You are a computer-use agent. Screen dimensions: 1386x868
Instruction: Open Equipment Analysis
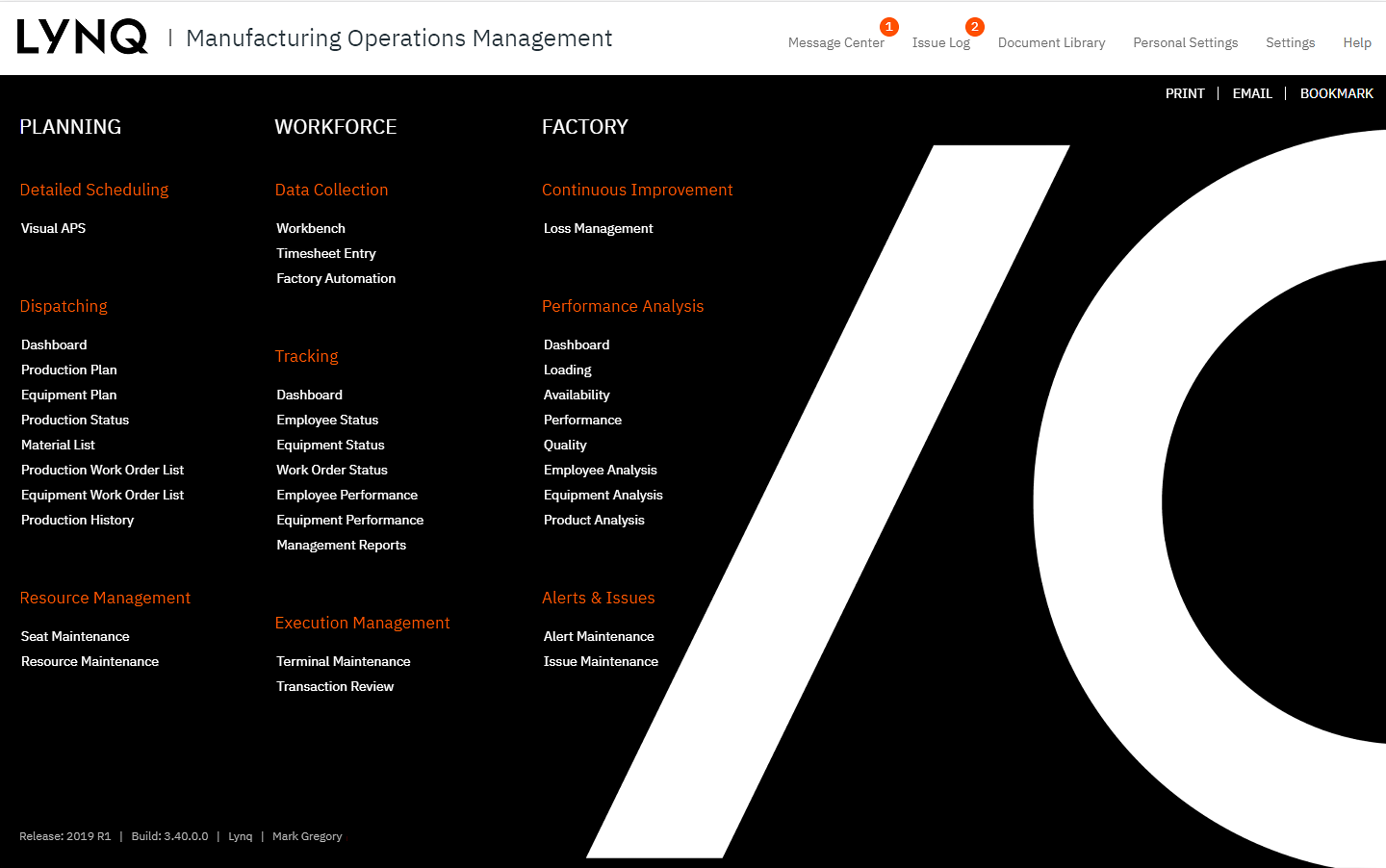point(603,495)
